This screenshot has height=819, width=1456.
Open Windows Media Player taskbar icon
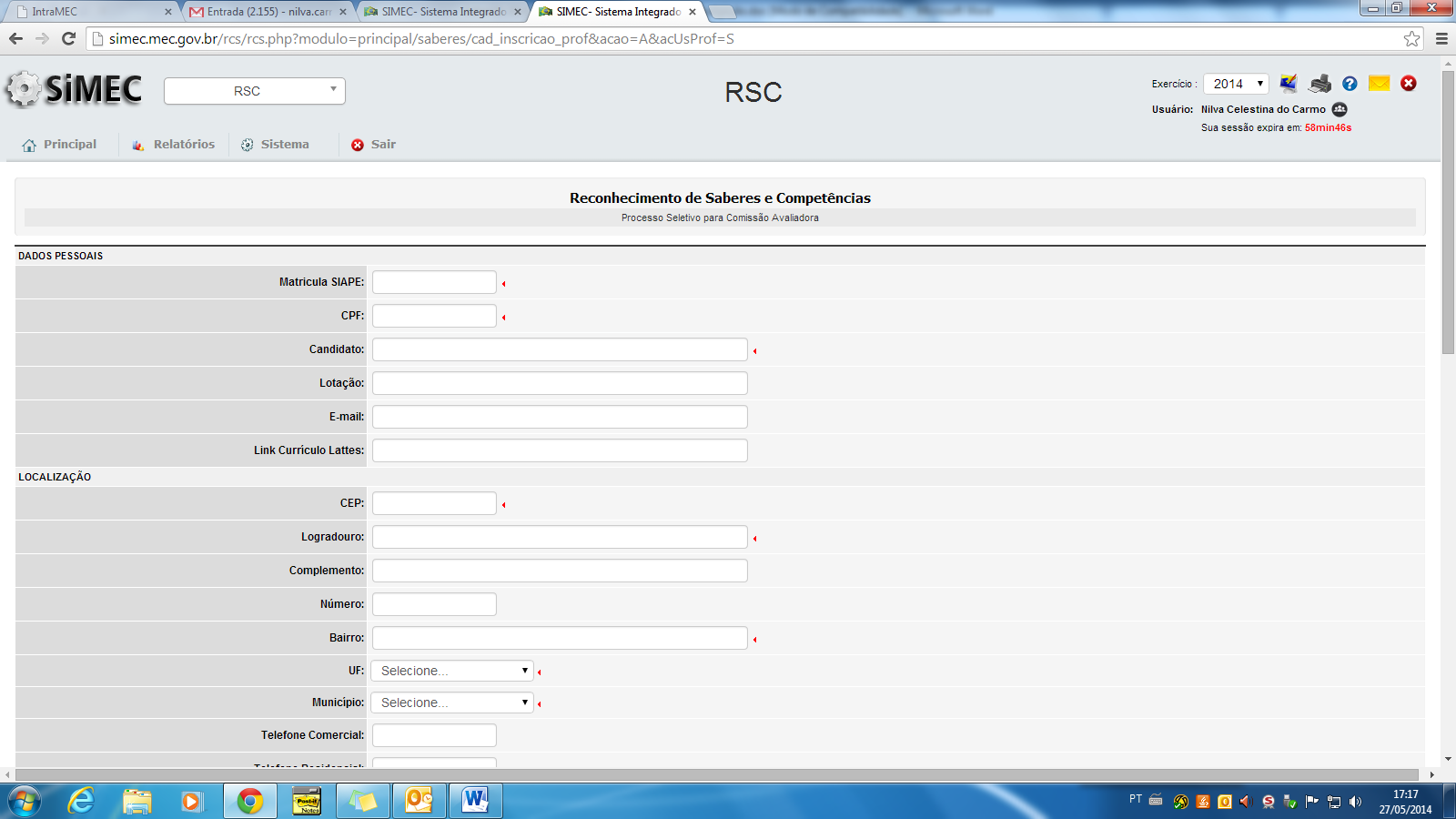click(191, 801)
